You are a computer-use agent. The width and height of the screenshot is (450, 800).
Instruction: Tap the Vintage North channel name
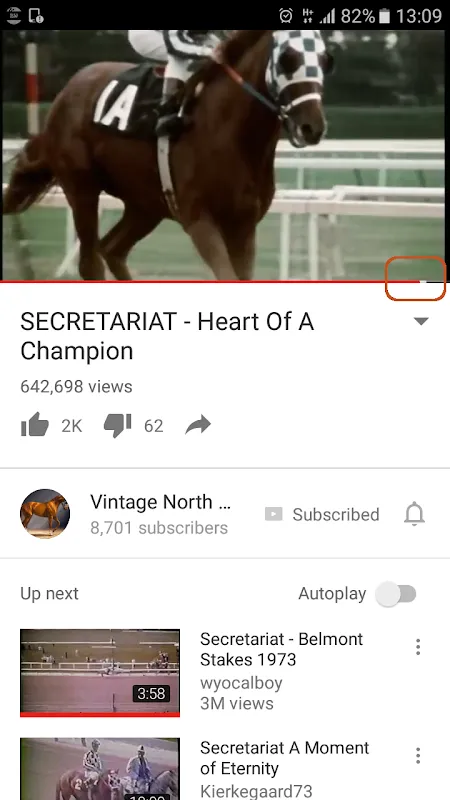pyautogui.click(x=160, y=502)
